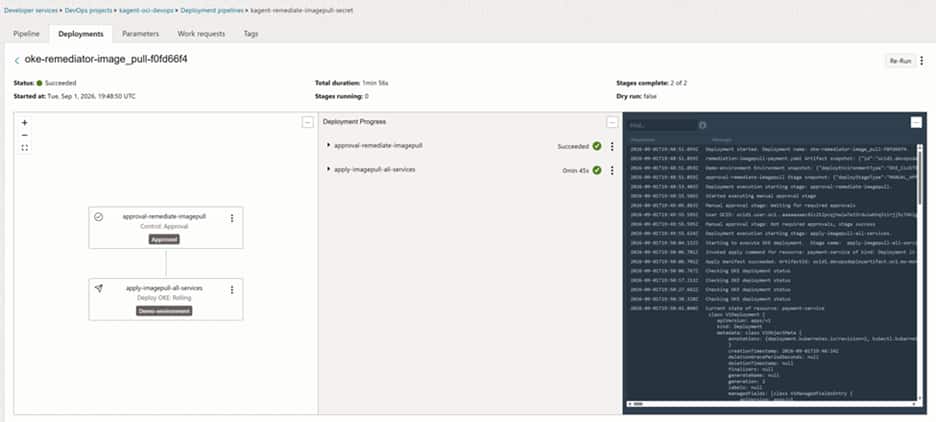Click approval checkmark icon in approval-remediate-imagepull node
This screenshot has width=936, height=422.
click(x=98, y=217)
